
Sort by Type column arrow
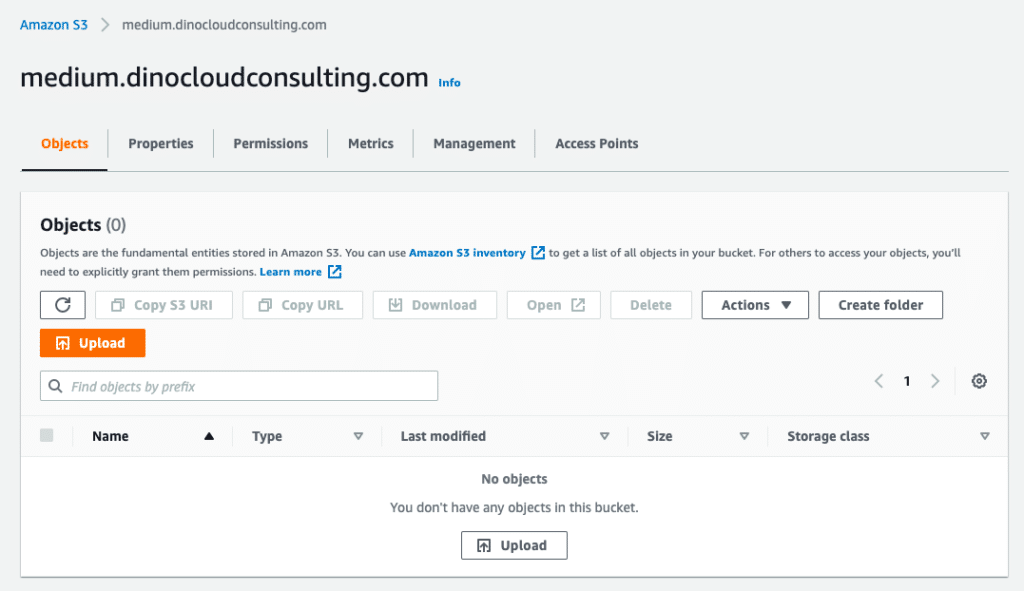(x=358, y=436)
